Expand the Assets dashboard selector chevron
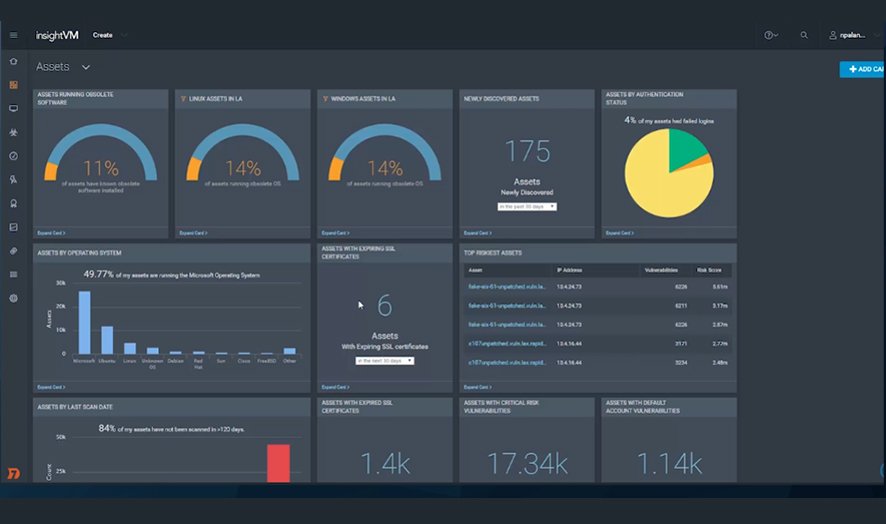 pos(86,67)
